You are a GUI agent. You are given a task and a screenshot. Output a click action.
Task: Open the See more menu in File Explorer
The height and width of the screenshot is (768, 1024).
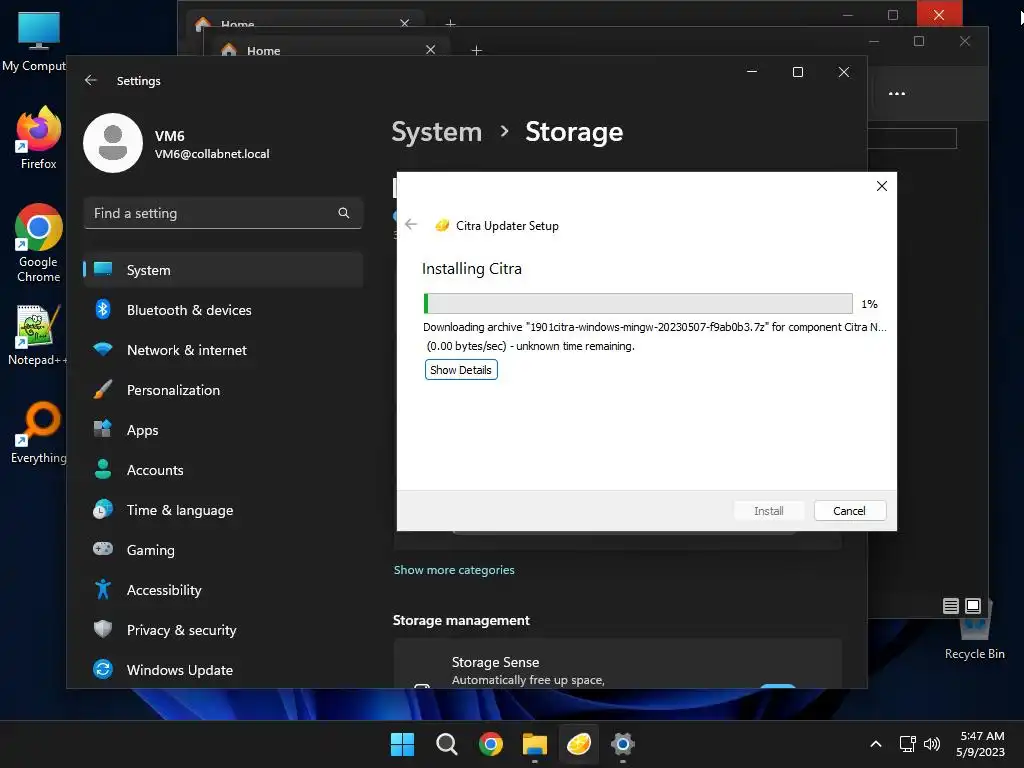(897, 93)
